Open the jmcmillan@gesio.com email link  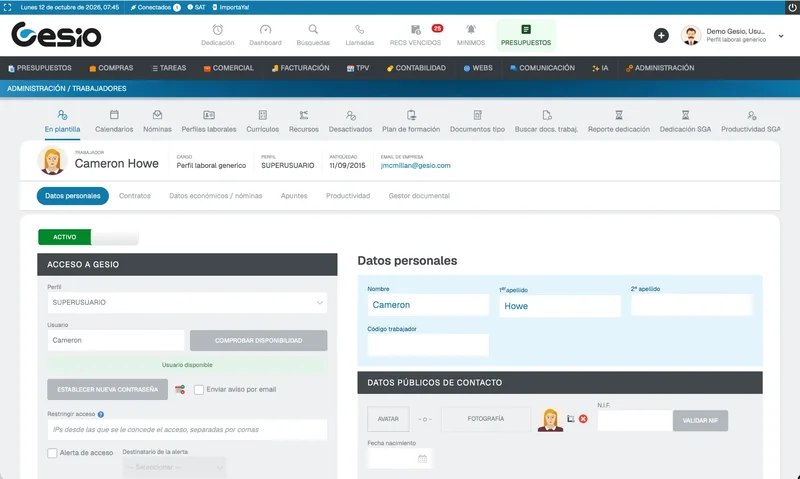pos(415,165)
